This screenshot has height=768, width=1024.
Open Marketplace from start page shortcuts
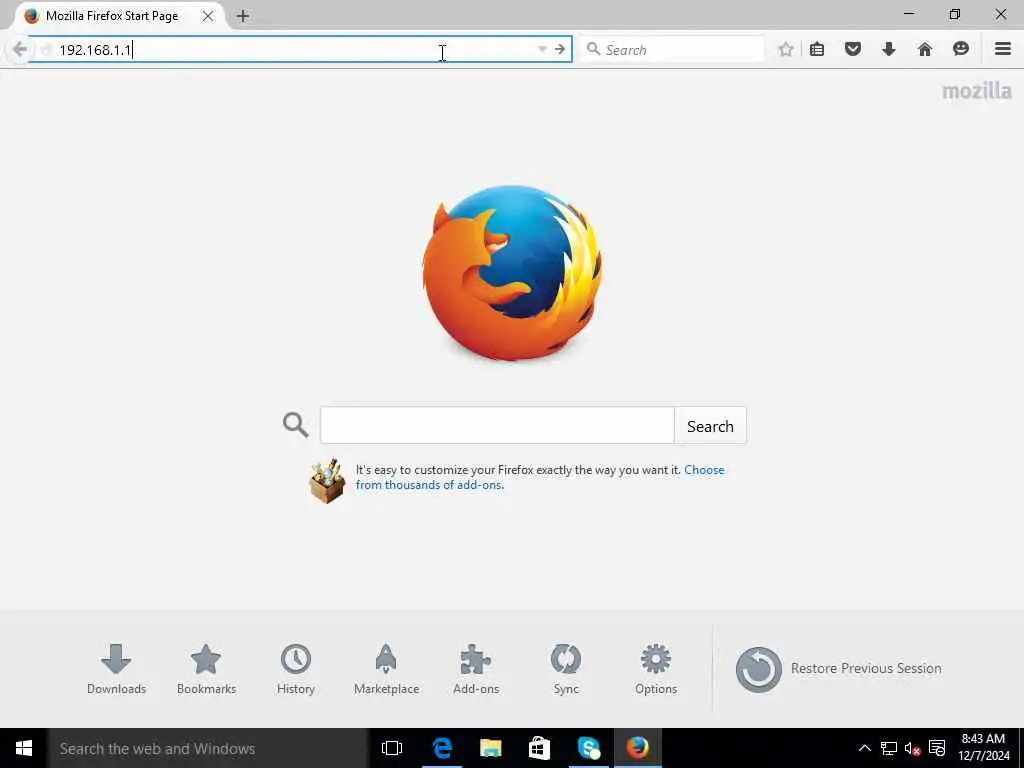(386, 669)
